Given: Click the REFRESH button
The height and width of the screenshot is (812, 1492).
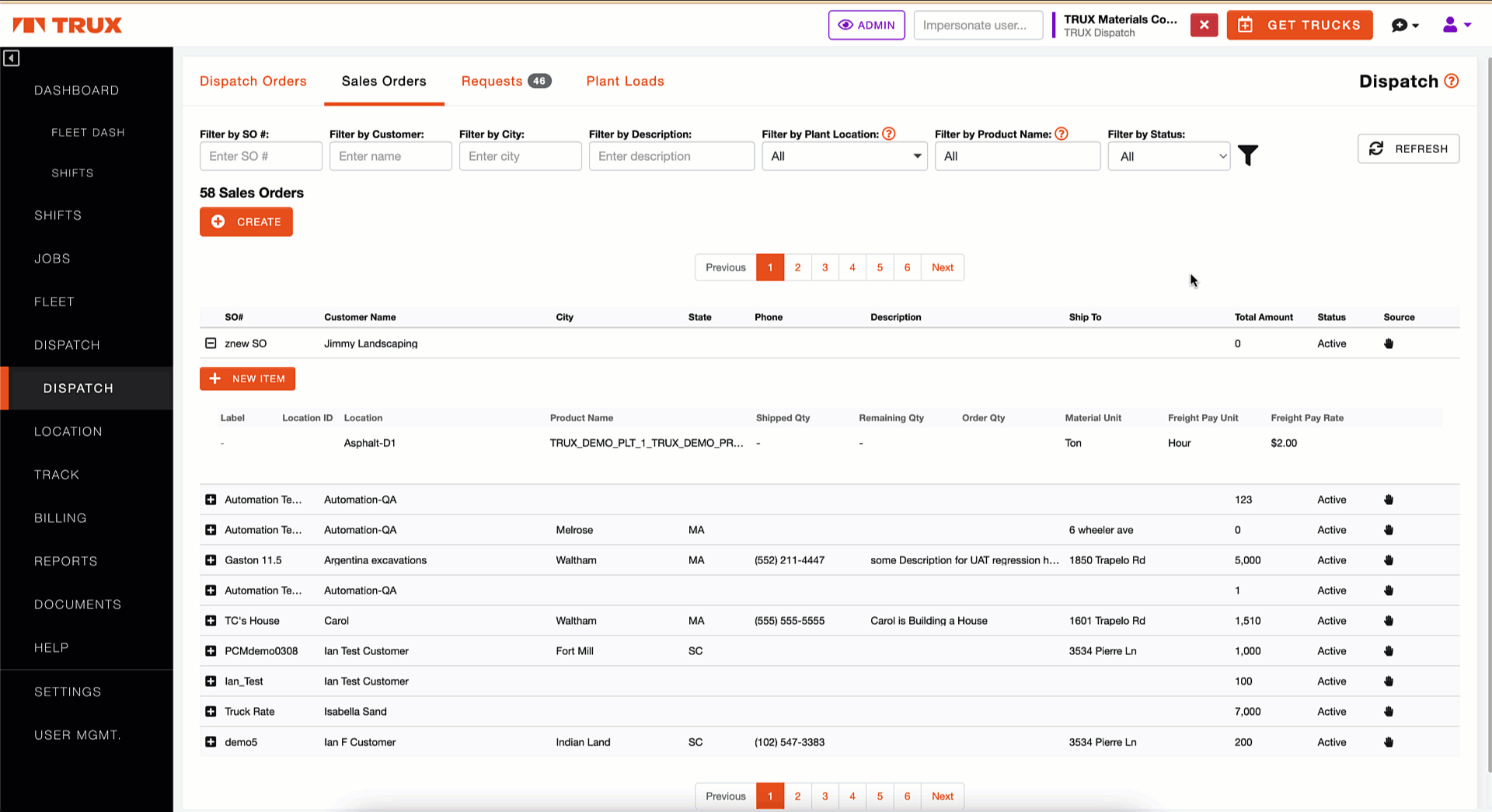Looking at the screenshot, I should click(1408, 148).
